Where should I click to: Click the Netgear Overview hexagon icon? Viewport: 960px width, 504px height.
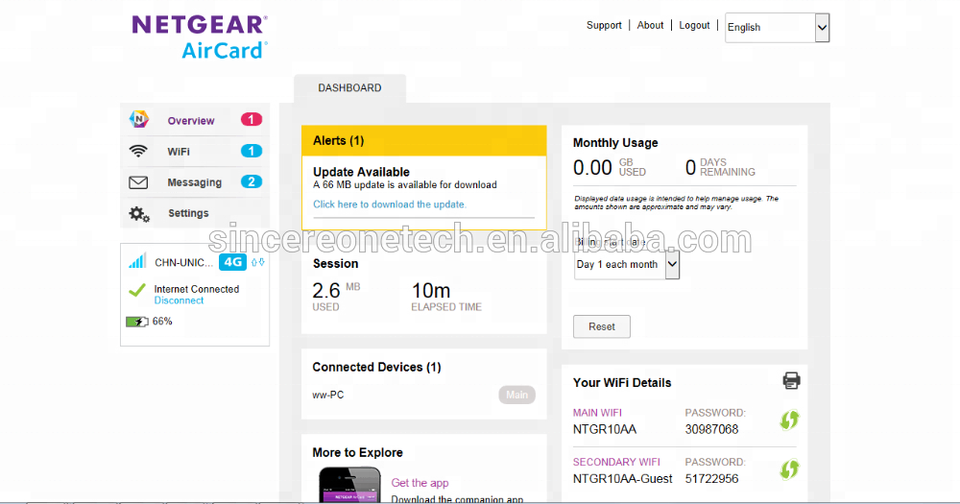[139, 119]
